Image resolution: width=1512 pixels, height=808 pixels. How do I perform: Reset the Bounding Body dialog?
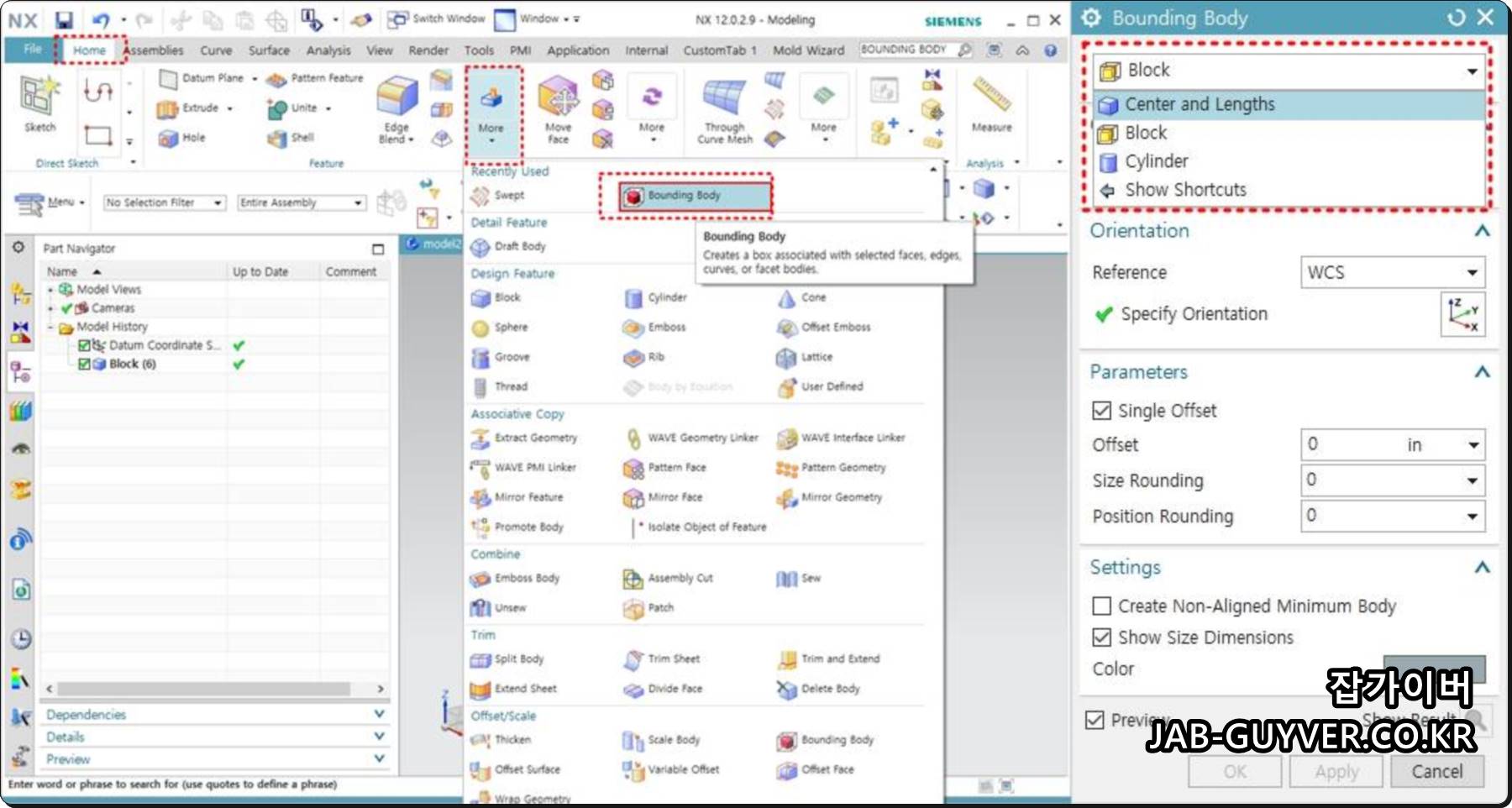point(1456,18)
